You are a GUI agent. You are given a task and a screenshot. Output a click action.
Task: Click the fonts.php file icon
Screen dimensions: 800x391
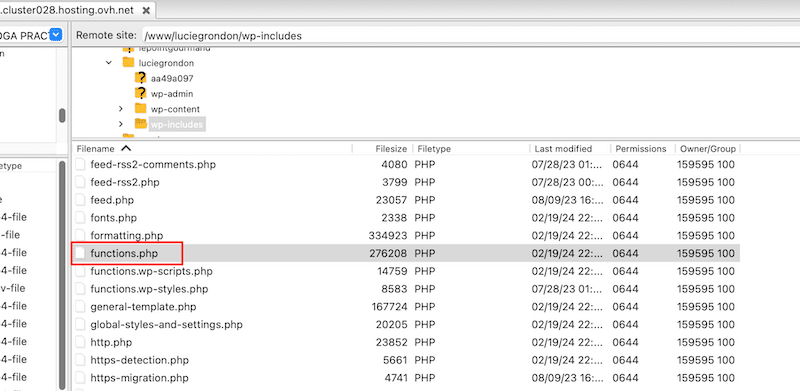[x=80, y=218]
